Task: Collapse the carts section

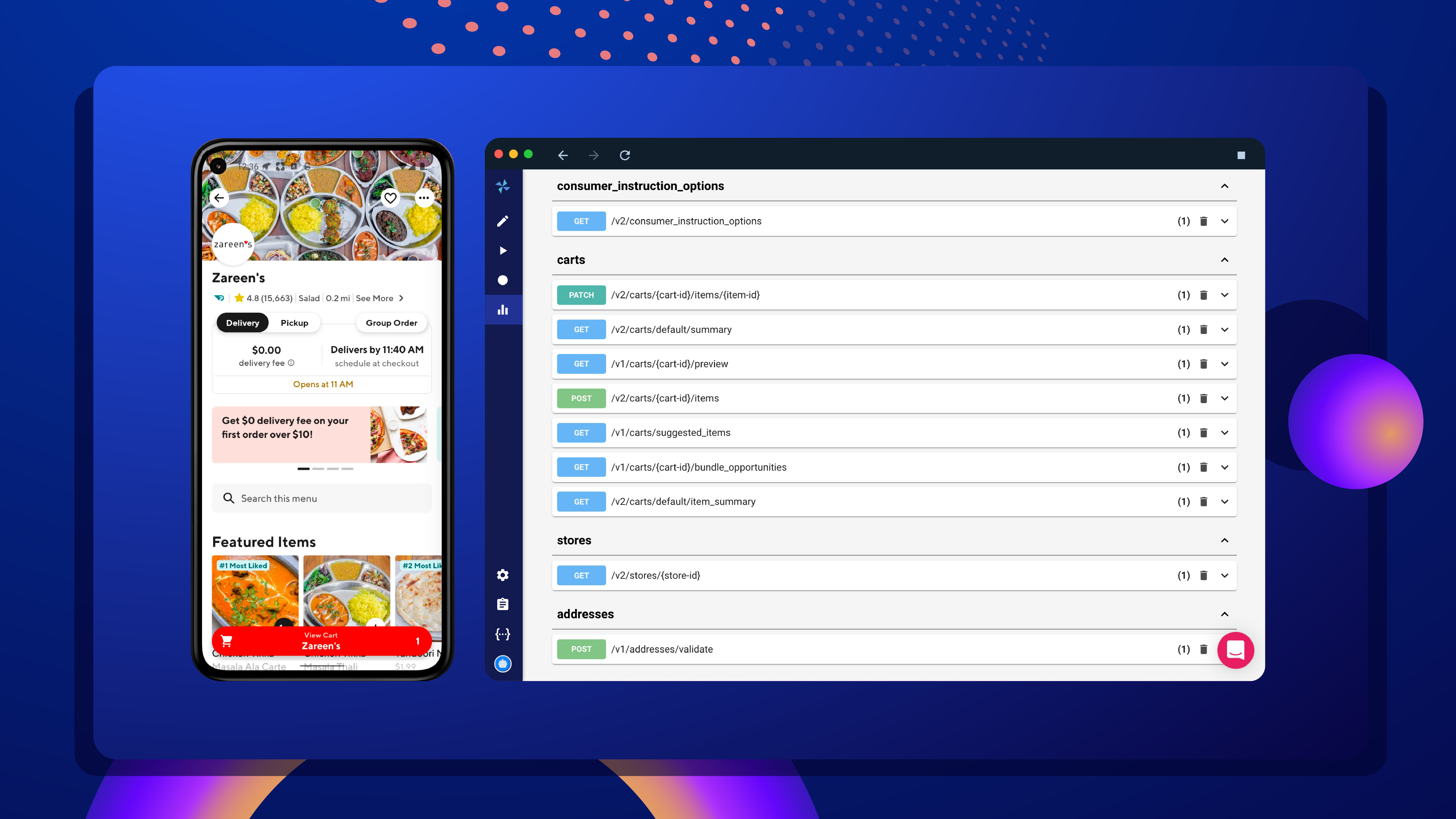Action: (x=1225, y=260)
